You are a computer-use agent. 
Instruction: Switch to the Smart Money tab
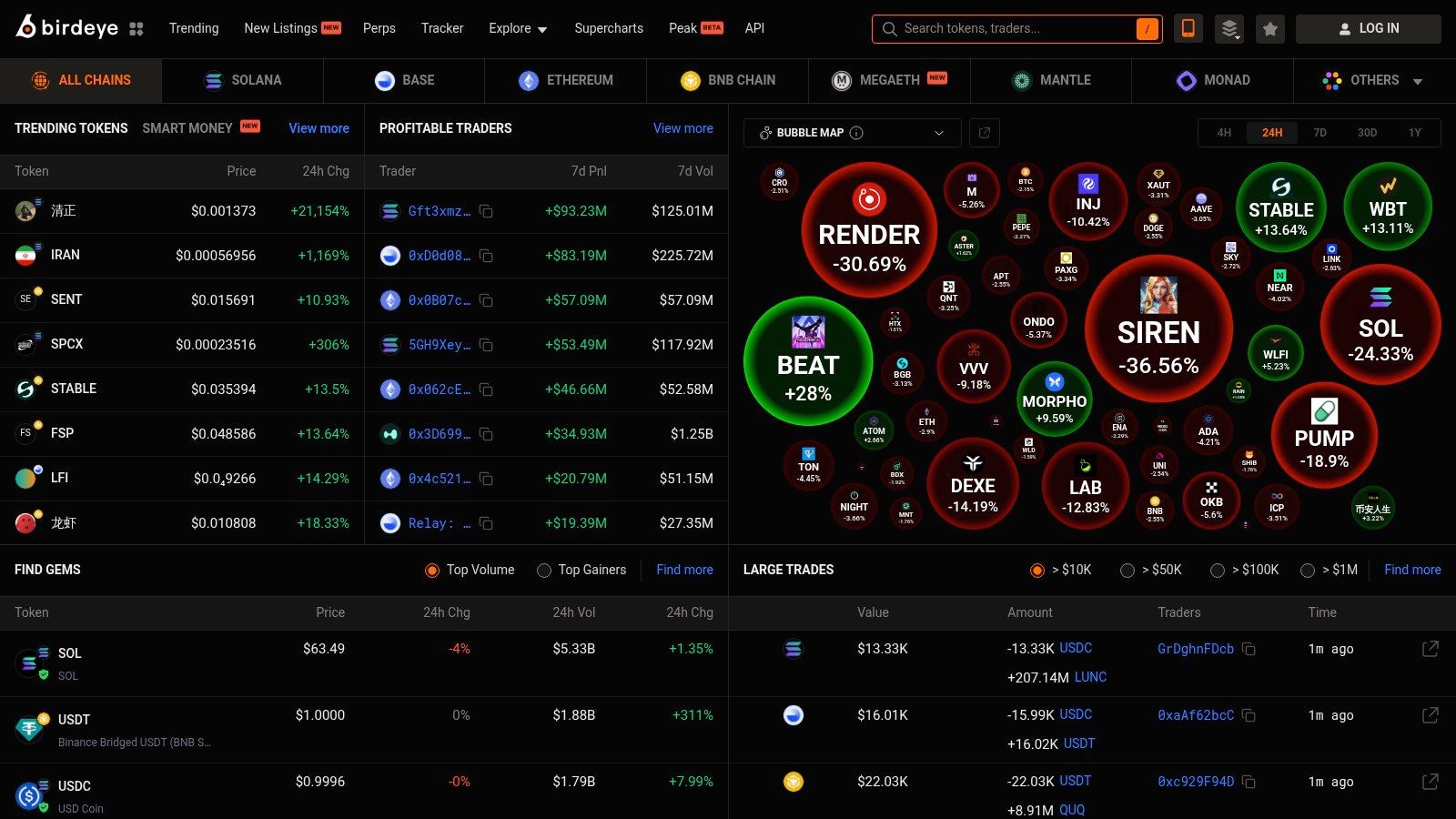click(201, 128)
